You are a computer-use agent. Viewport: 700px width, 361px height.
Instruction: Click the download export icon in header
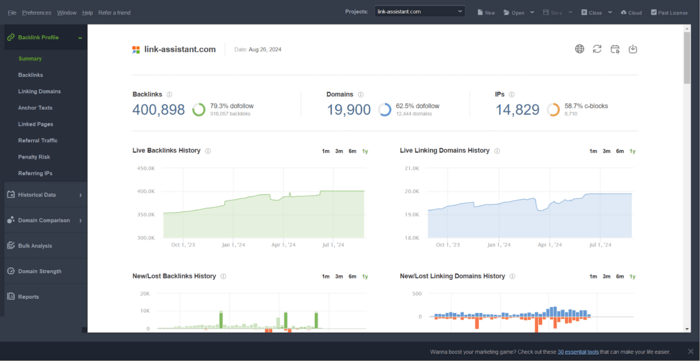[633, 49]
